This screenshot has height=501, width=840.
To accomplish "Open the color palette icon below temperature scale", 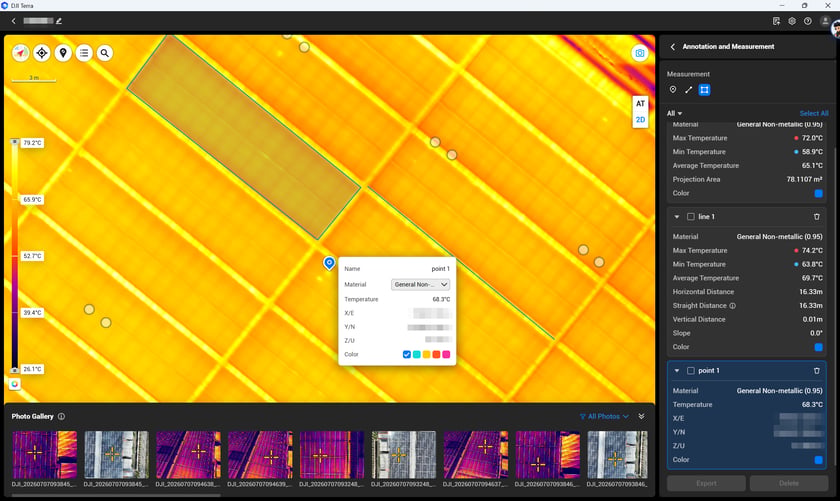I will (14, 384).
